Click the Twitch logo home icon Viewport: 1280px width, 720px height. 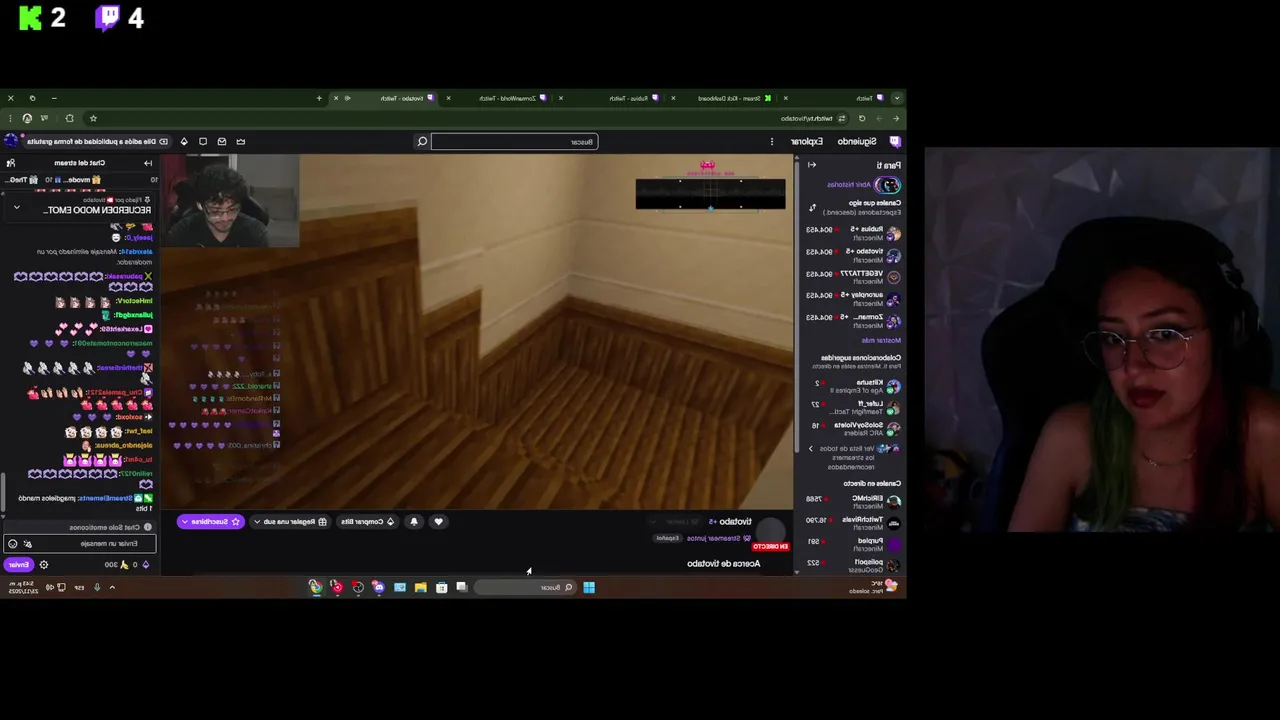coord(895,141)
